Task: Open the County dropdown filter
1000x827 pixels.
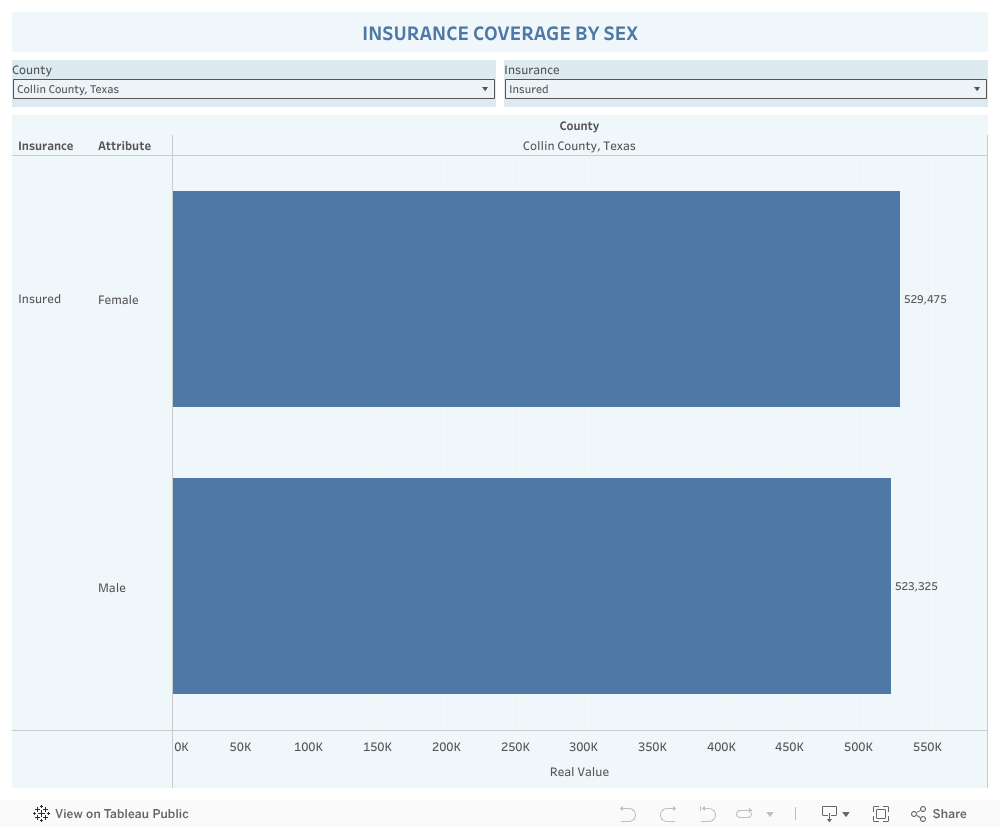Action: point(253,89)
